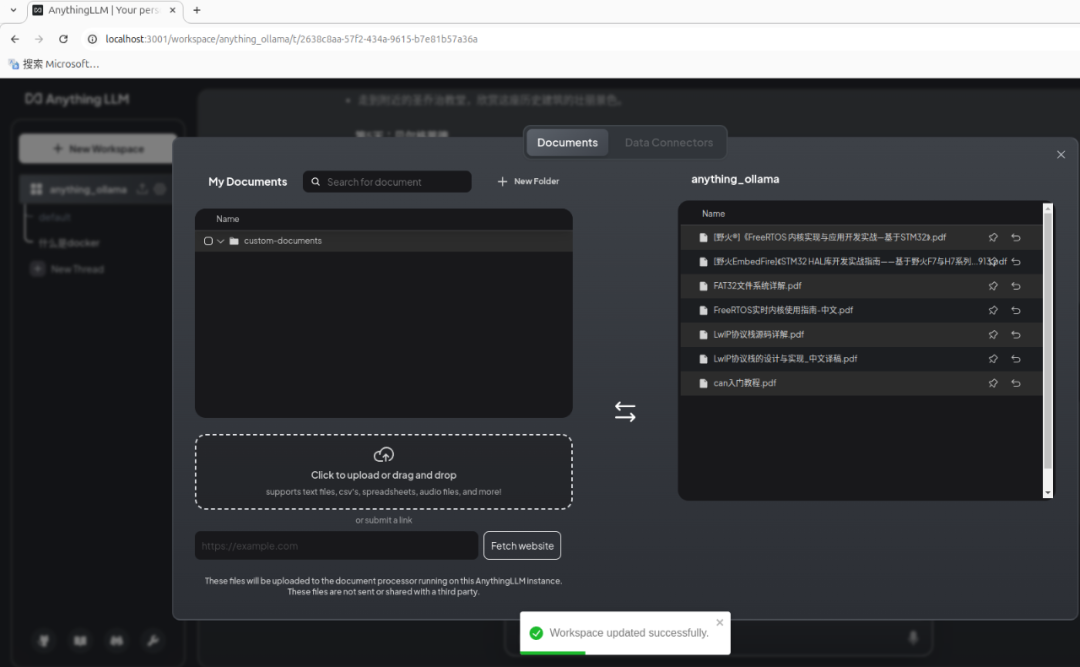Pin the LwIP协议栈的设计与实现_中文译稿.pdf document
The width and height of the screenshot is (1080, 667).
click(x=993, y=359)
